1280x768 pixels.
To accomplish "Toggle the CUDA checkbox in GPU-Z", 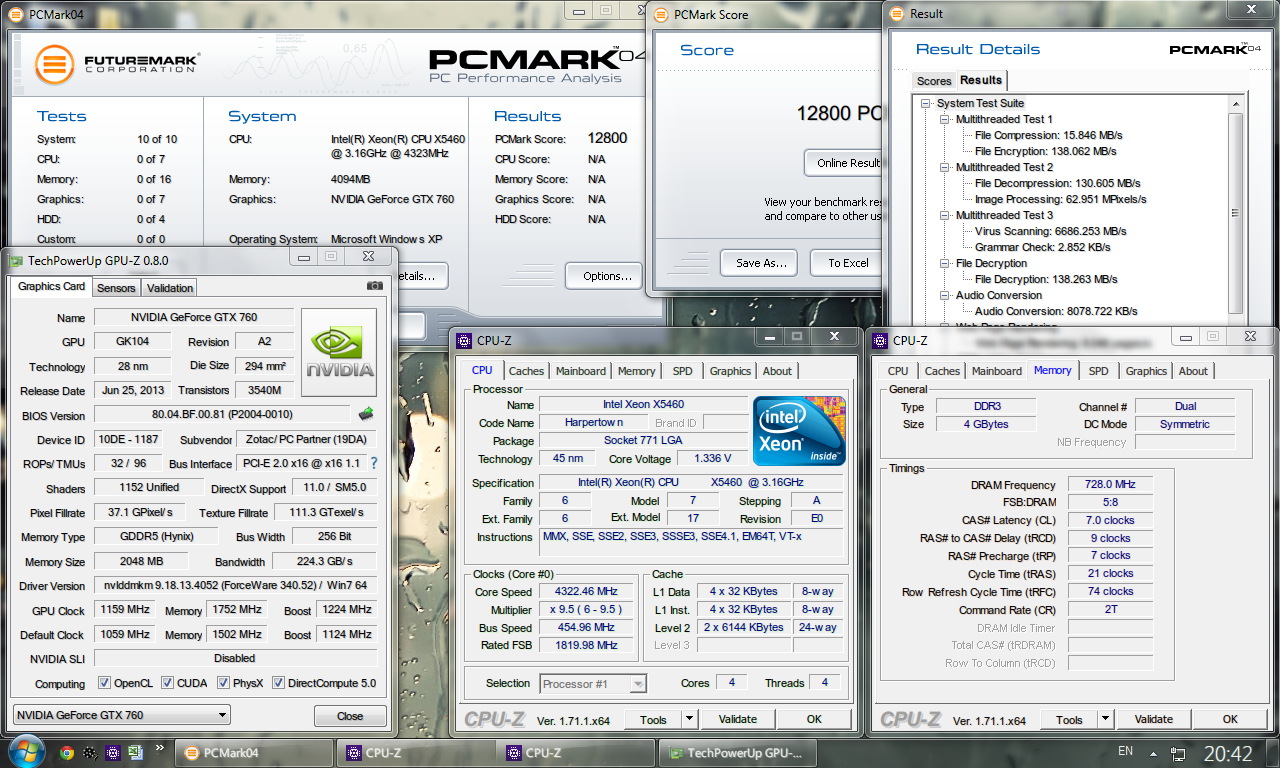I will (x=166, y=684).
